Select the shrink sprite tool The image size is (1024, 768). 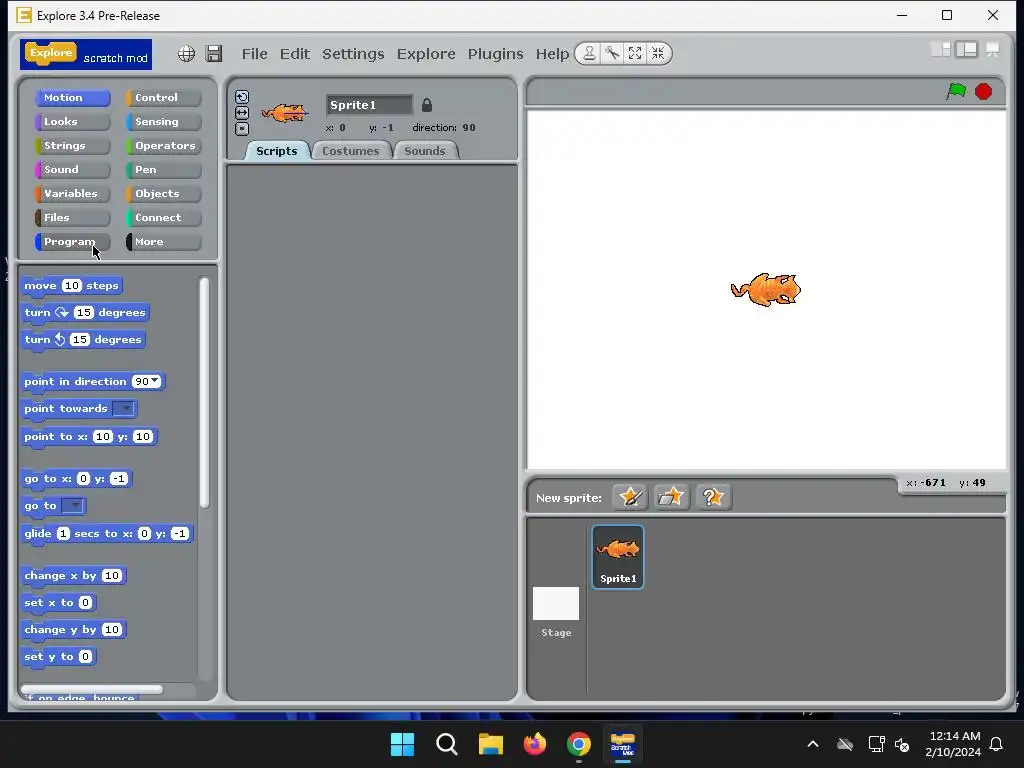(x=658, y=54)
